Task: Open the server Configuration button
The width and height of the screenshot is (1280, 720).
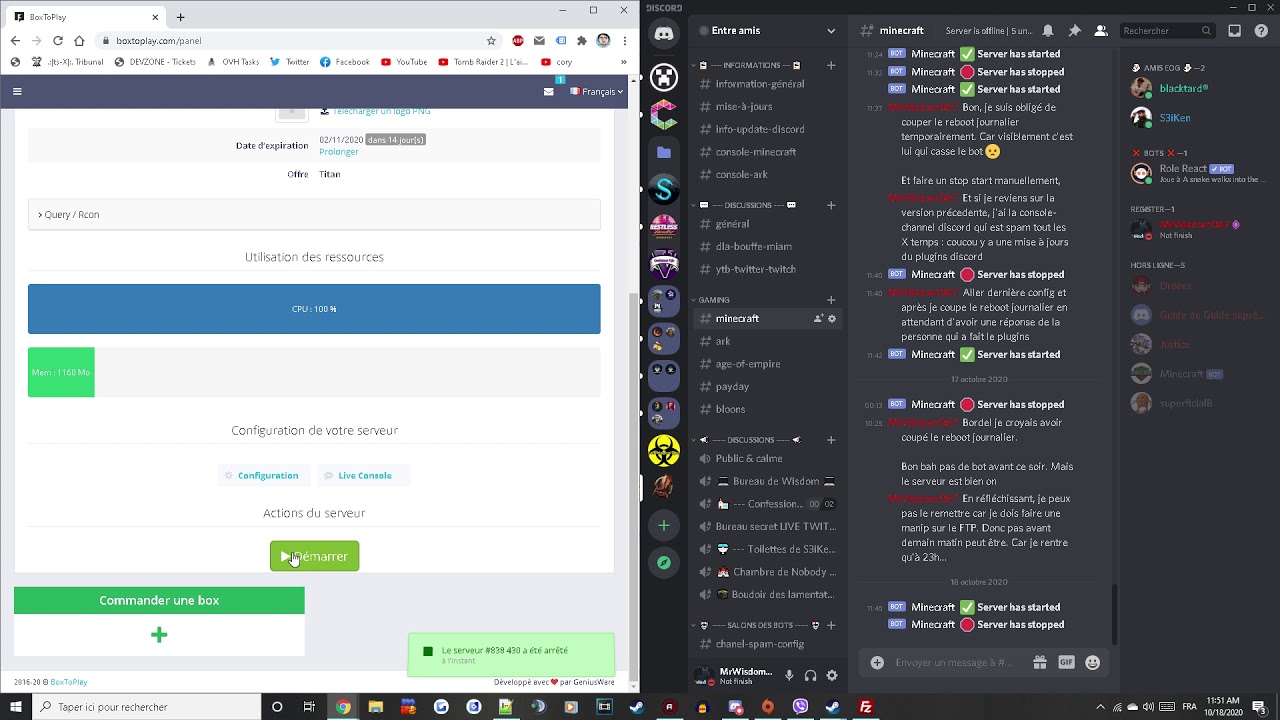Action: pos(263,475)
